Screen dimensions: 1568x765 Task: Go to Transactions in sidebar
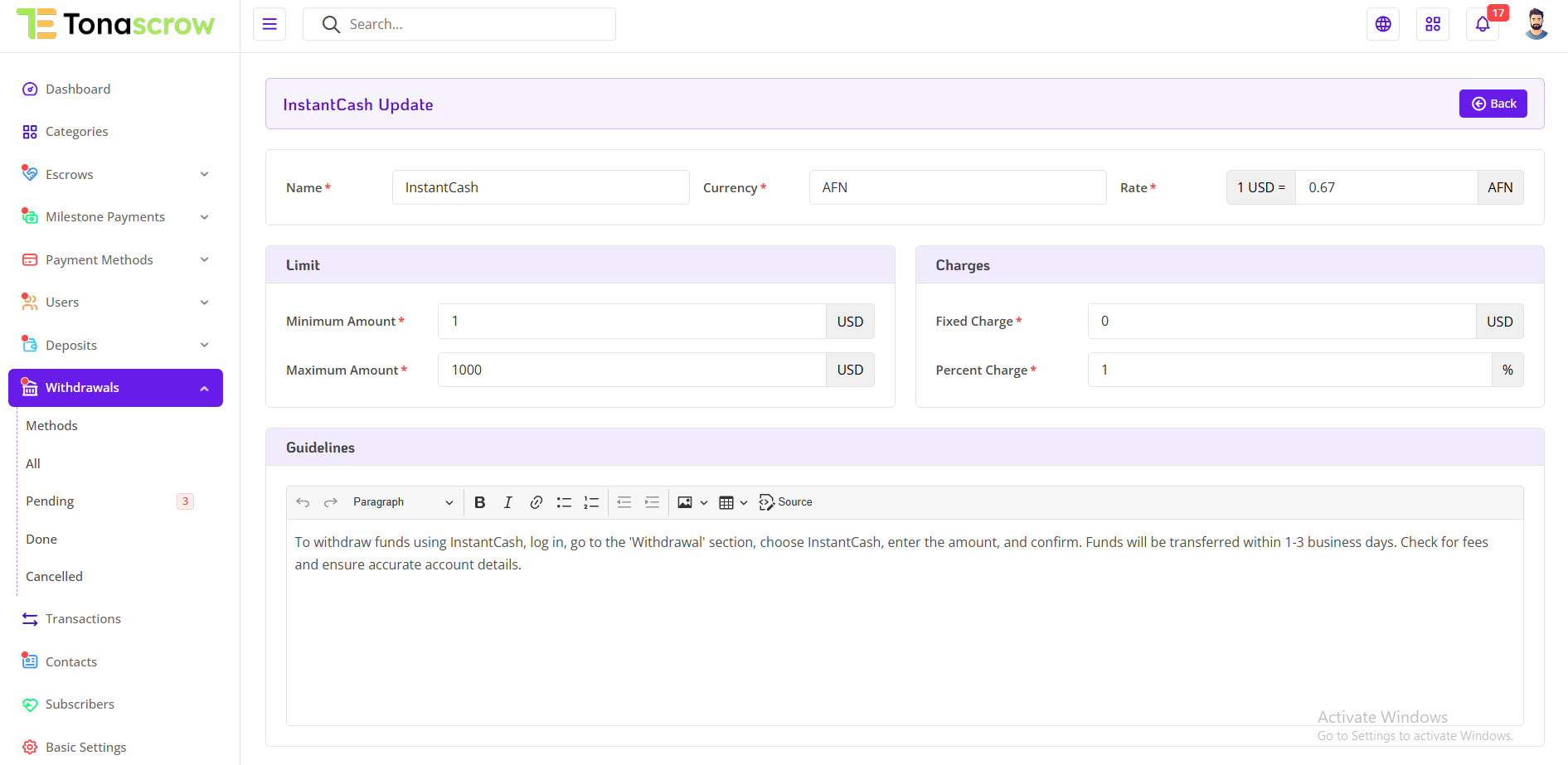point(83,619)
